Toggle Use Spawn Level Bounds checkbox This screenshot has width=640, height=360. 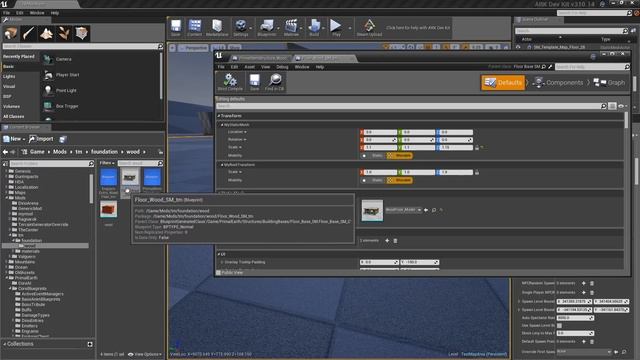(x=559, y=326)
